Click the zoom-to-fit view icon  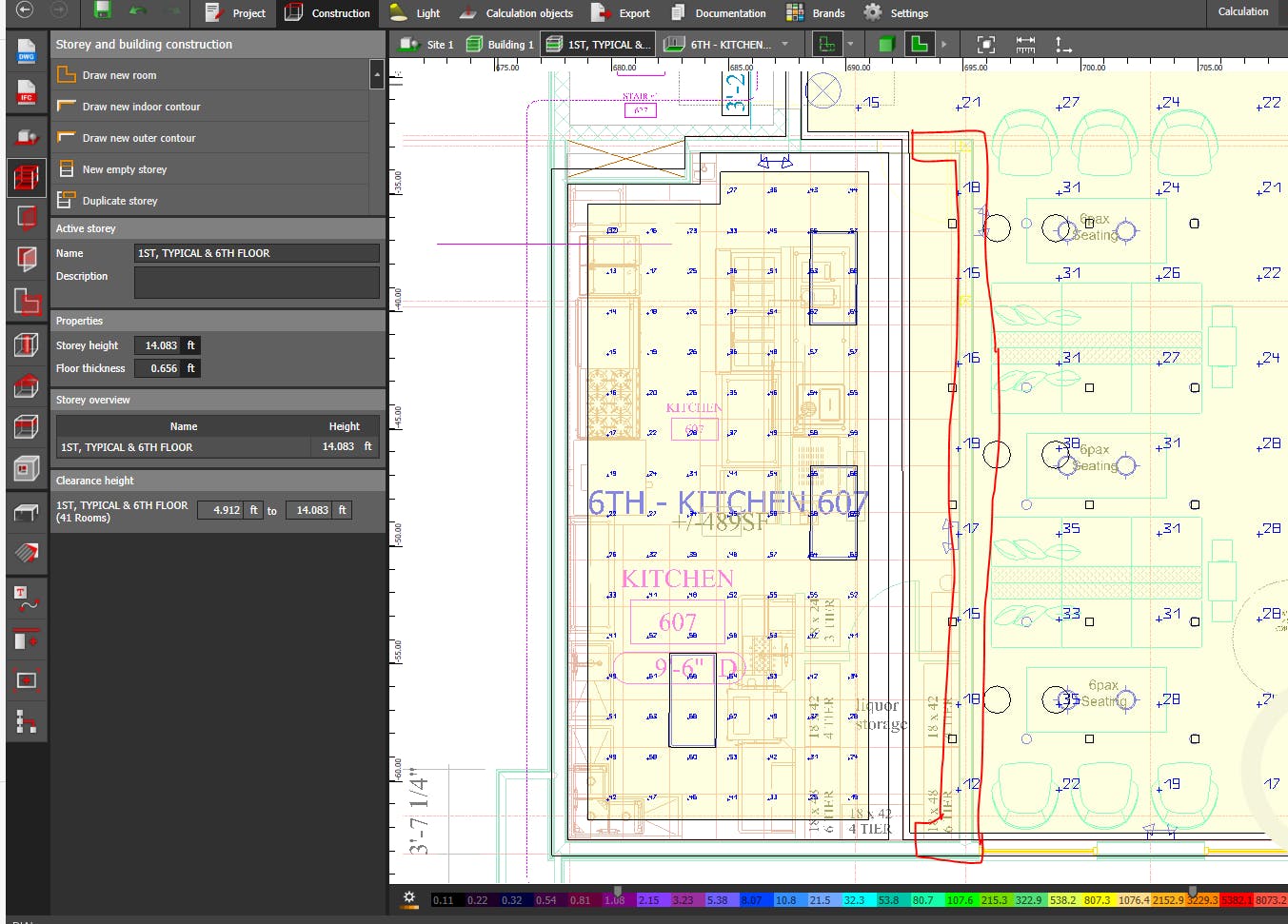click(x=986, y=45)
